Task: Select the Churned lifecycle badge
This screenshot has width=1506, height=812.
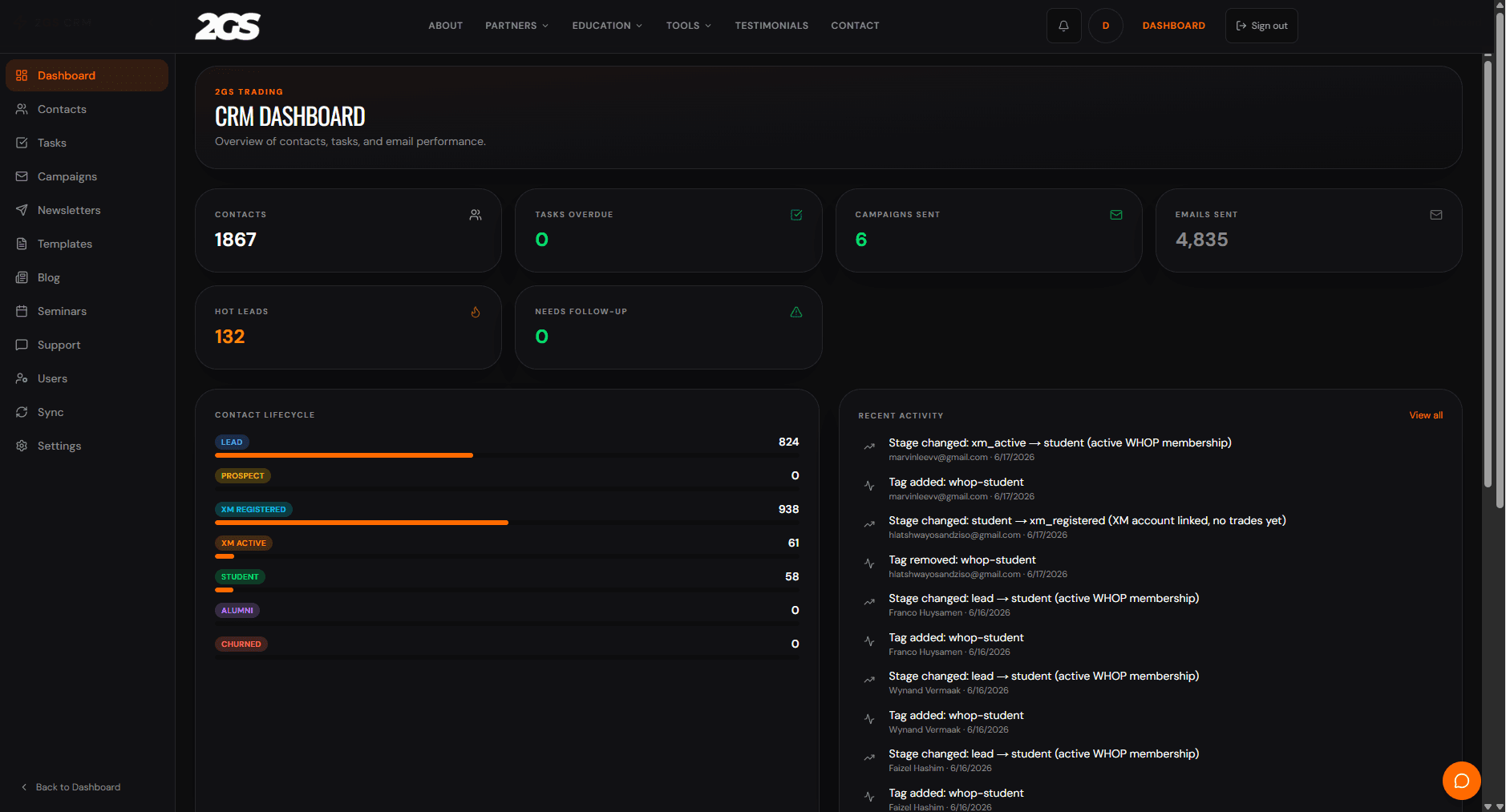Action: pos(241,644)
